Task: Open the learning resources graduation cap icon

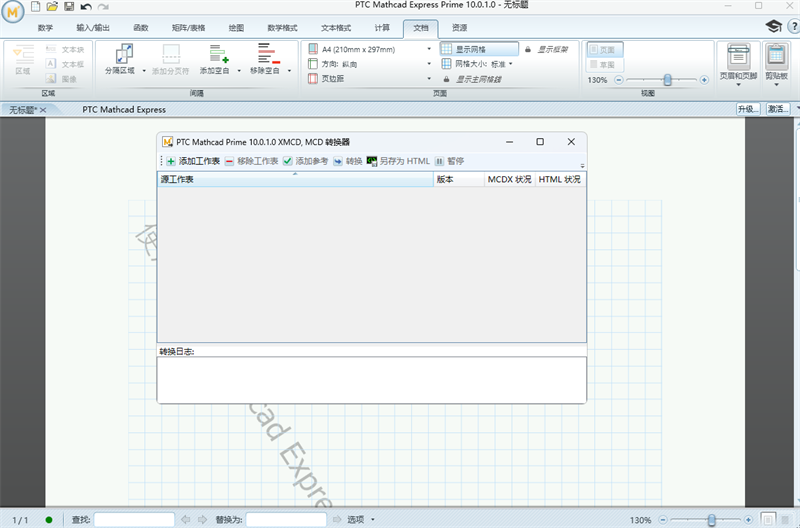Action: tap(773, 26)
